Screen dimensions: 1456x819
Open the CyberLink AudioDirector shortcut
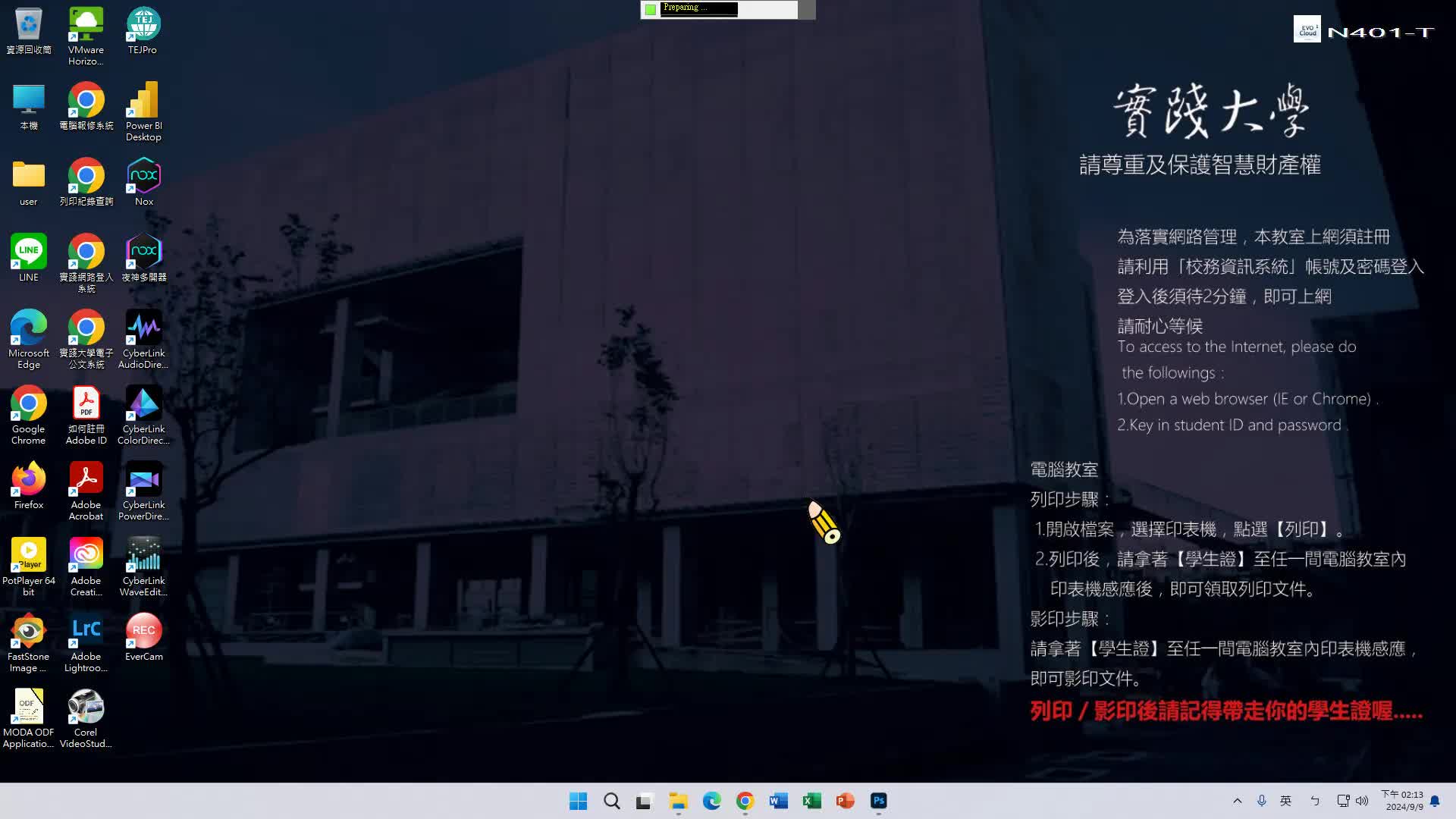pos(143,328)
